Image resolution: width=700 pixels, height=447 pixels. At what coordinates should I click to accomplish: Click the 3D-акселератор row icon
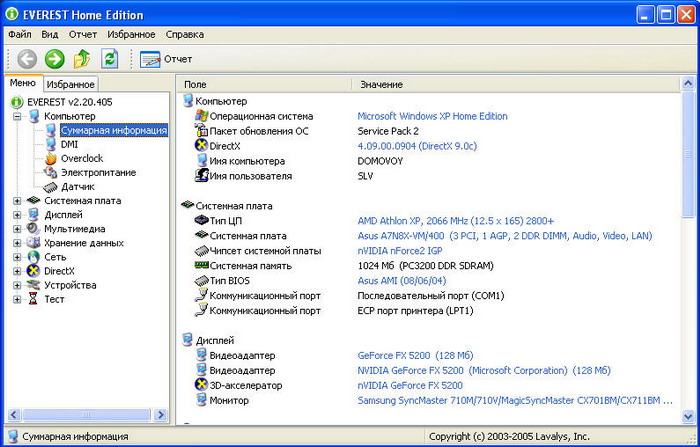tap(201, 384)
